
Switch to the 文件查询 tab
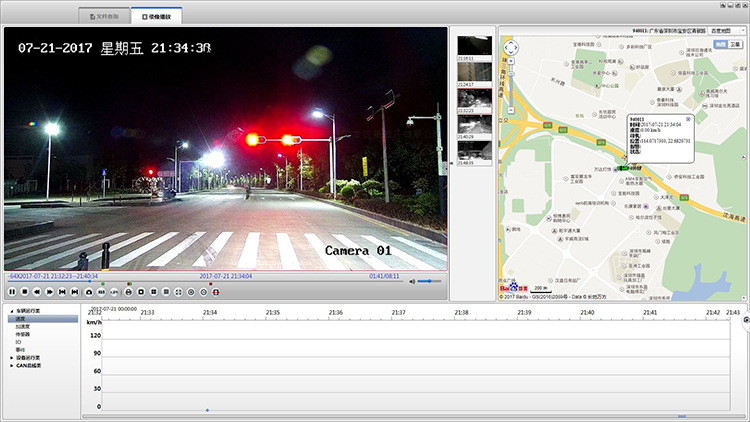[x=103, y=17]
